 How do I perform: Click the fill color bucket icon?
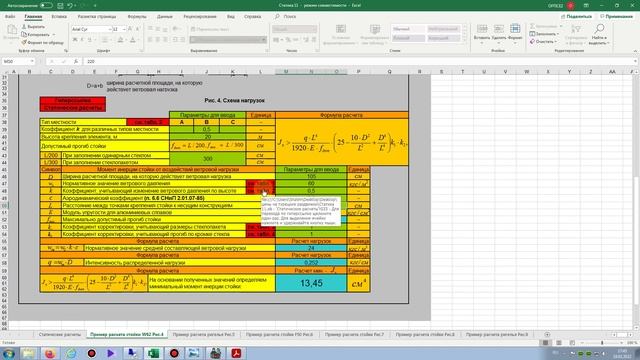tap(120, 40)
